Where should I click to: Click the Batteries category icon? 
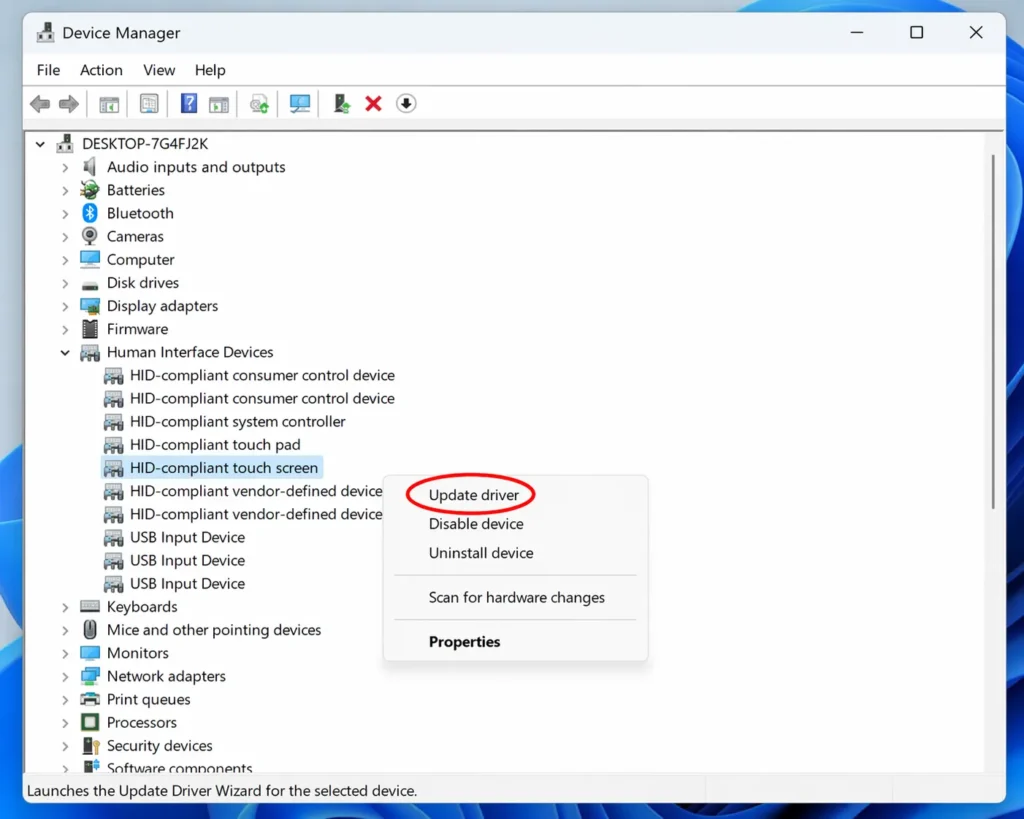click(89, 190)
